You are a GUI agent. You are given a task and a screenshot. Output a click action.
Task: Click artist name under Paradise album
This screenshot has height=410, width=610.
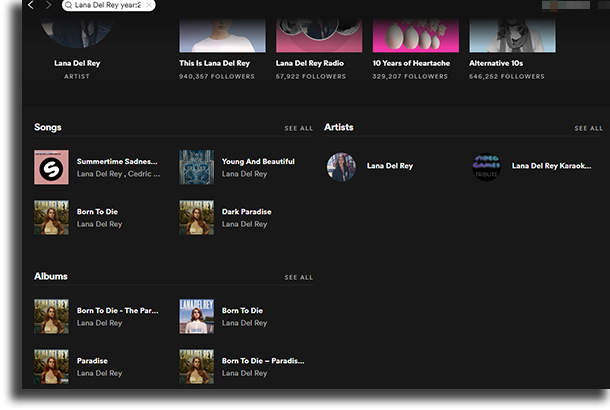click(x=100, y=373)
